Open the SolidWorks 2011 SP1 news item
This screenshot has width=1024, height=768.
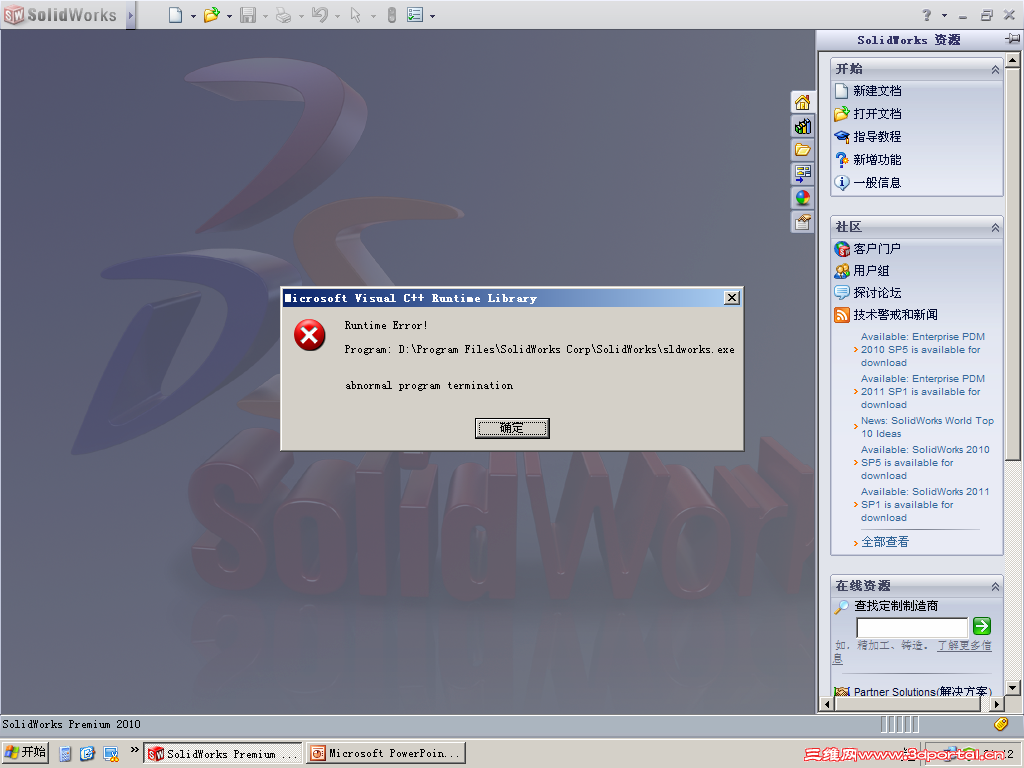(x=925, y=504)
